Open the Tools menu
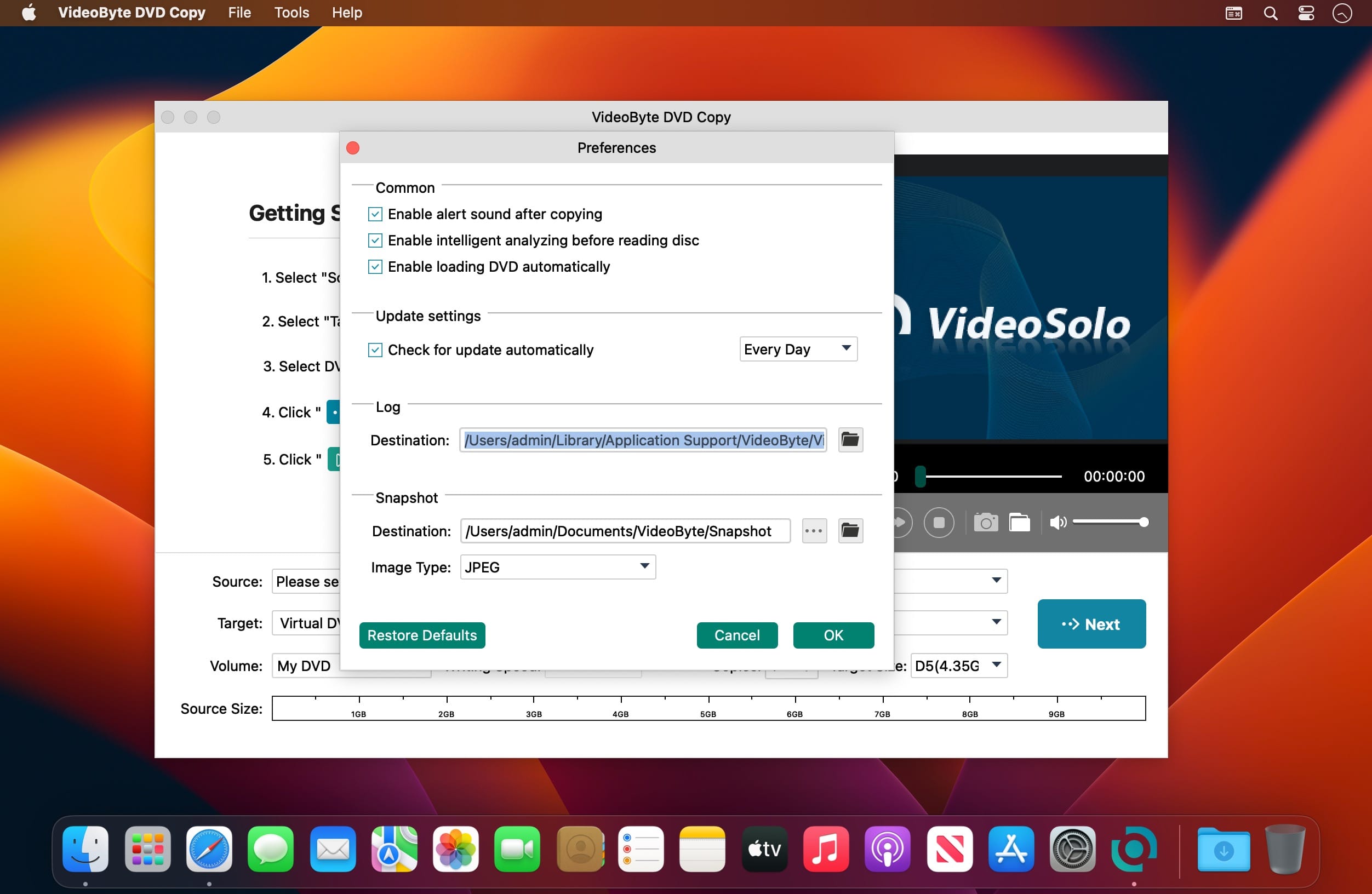The height and width of the screenshot is (894, 1372). (291, 13)
